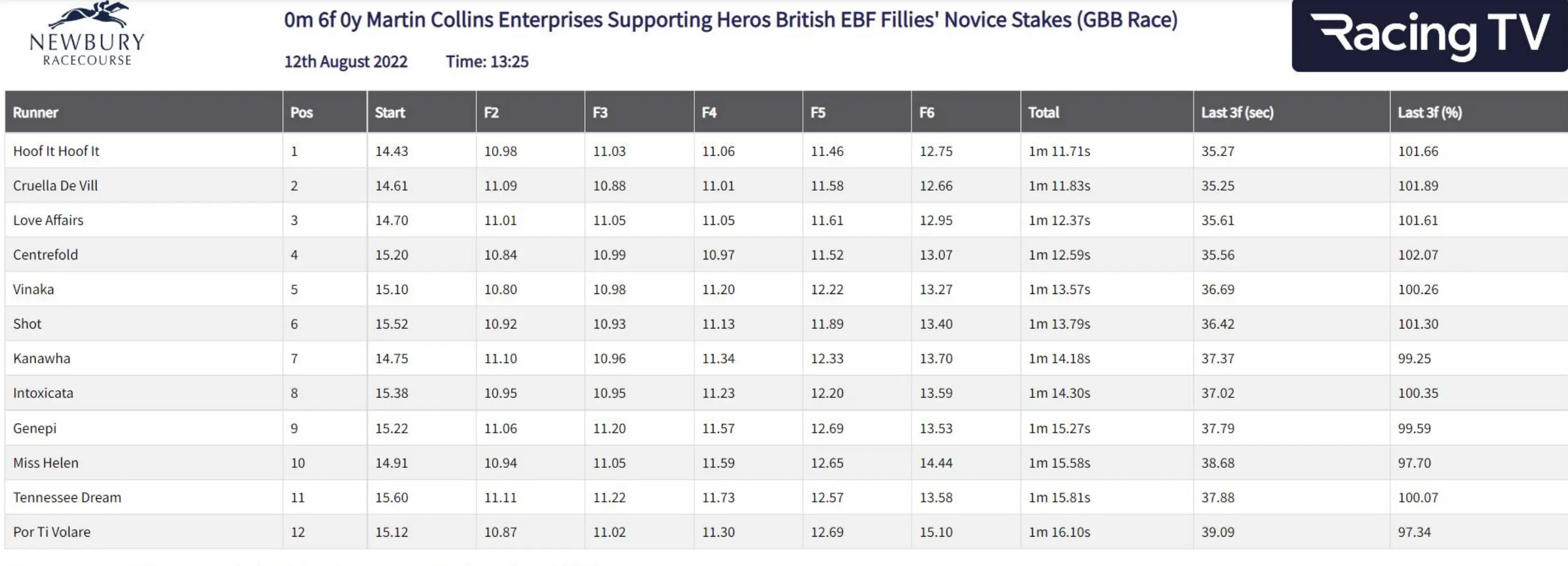This screenshot has height=566, width=1568.
Task: Select the Por Ti Volare runner
Action: coord(52,532)
